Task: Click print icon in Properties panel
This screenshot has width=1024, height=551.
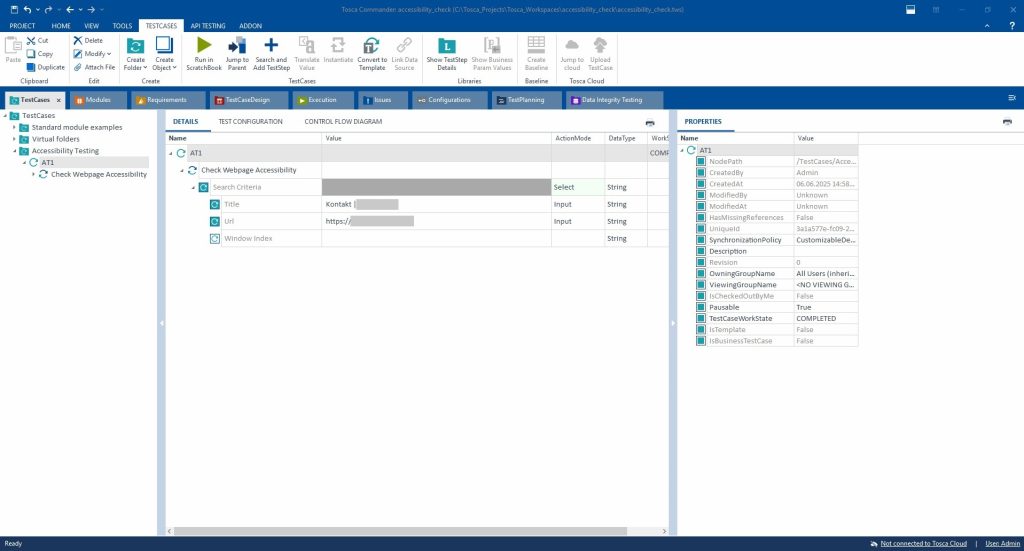Action: coord(1007,121)
